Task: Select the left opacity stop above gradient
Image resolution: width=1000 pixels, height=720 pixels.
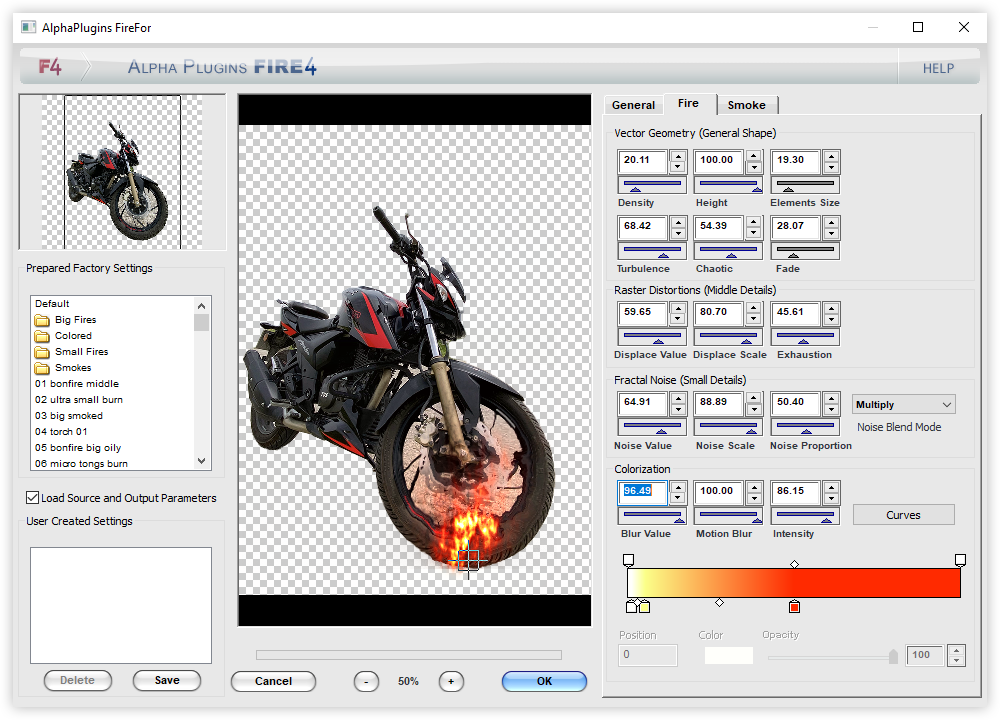Action: [628, 560]
